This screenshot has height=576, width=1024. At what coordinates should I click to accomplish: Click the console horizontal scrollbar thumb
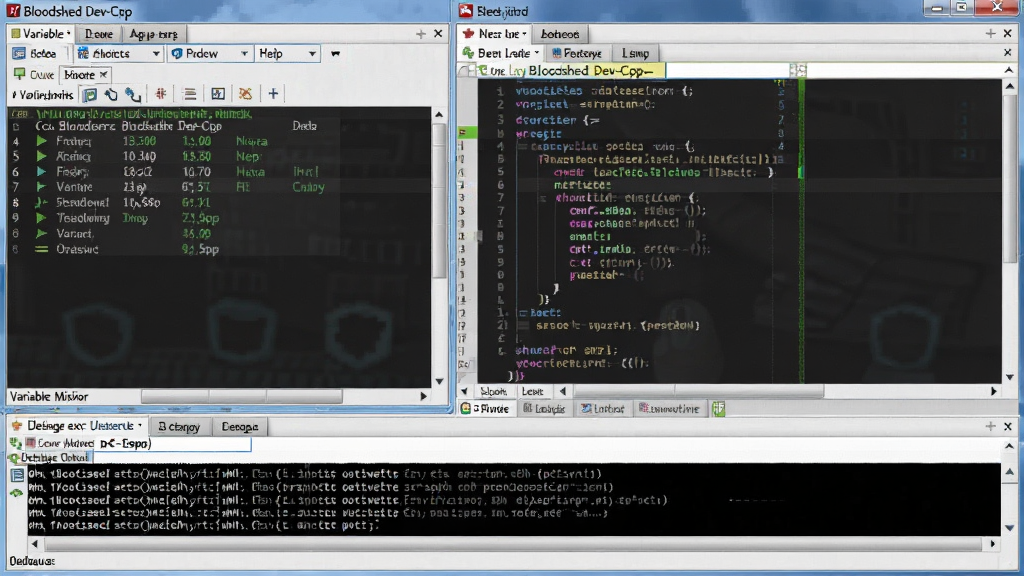(513, 543)
